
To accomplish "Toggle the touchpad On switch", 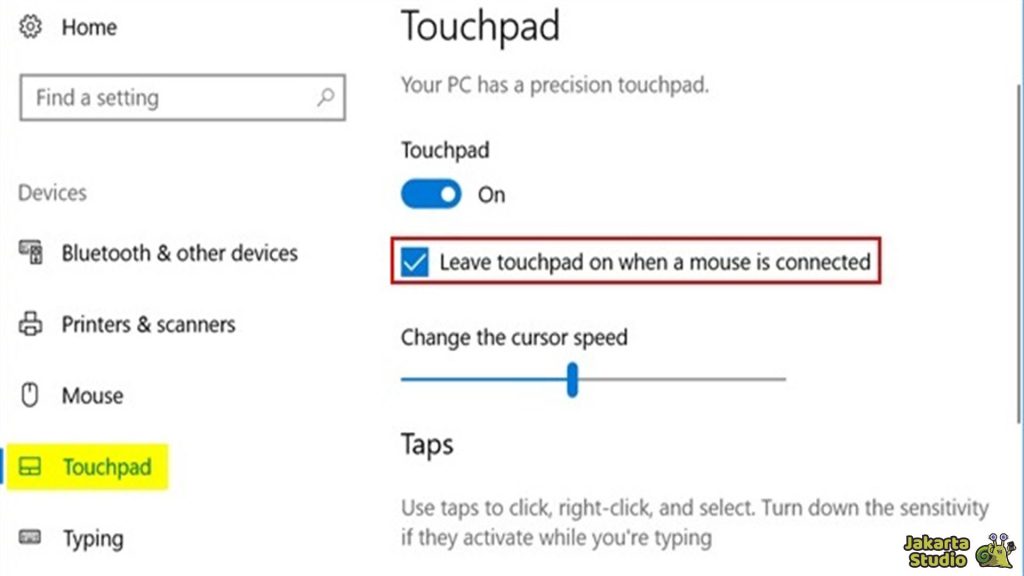I will click(430, 194).
